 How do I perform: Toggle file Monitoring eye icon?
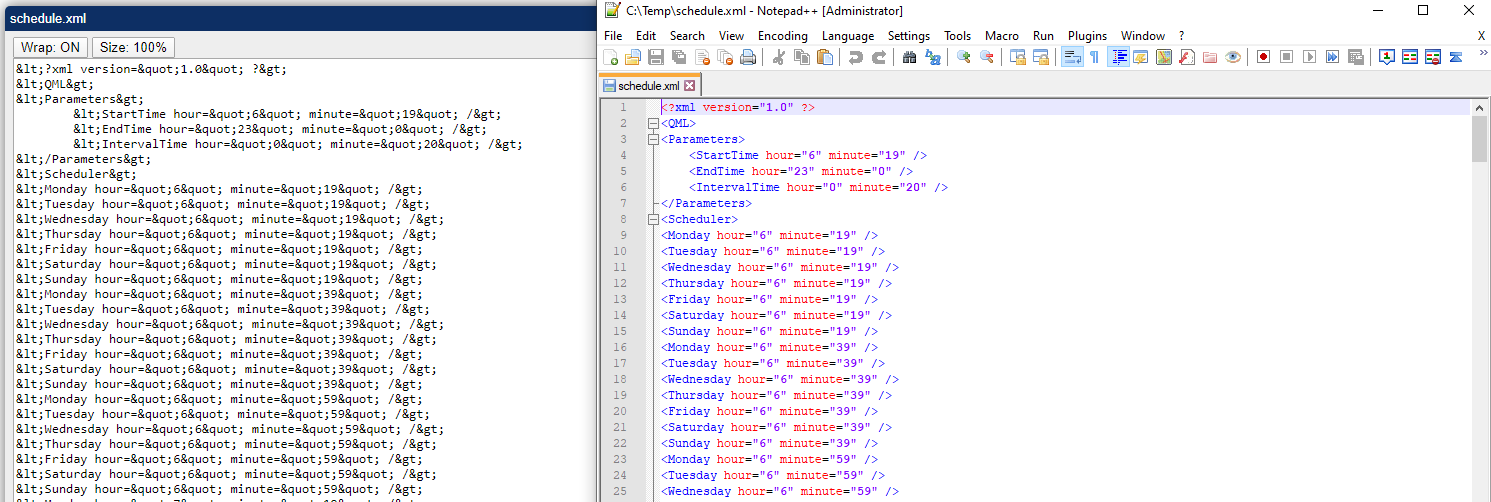1232,57
